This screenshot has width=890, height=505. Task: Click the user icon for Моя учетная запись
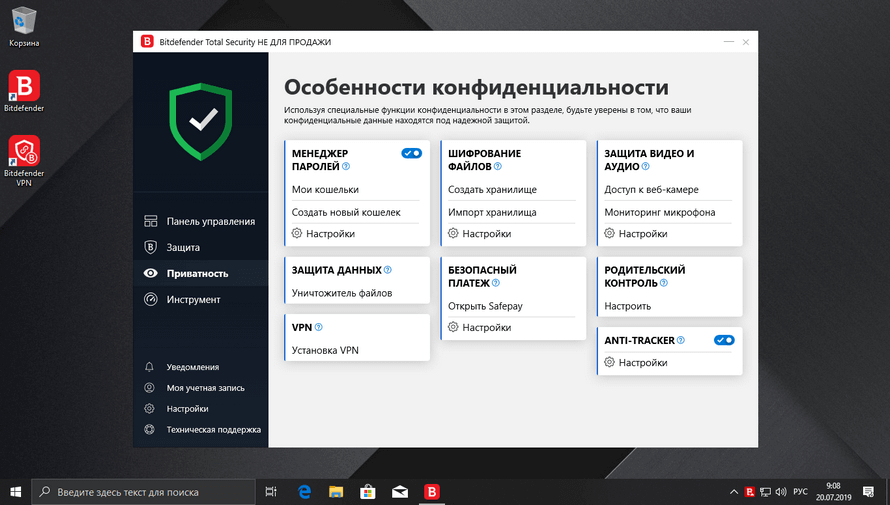tap(149, 388)
